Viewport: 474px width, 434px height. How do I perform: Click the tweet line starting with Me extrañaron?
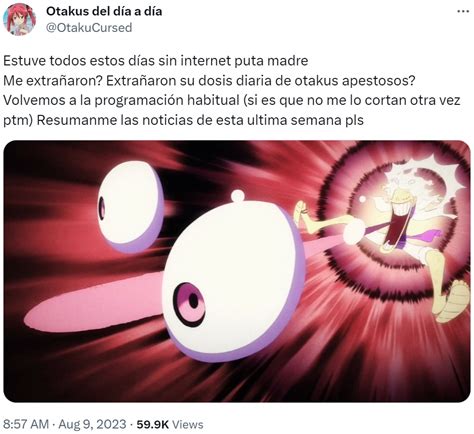209,81
